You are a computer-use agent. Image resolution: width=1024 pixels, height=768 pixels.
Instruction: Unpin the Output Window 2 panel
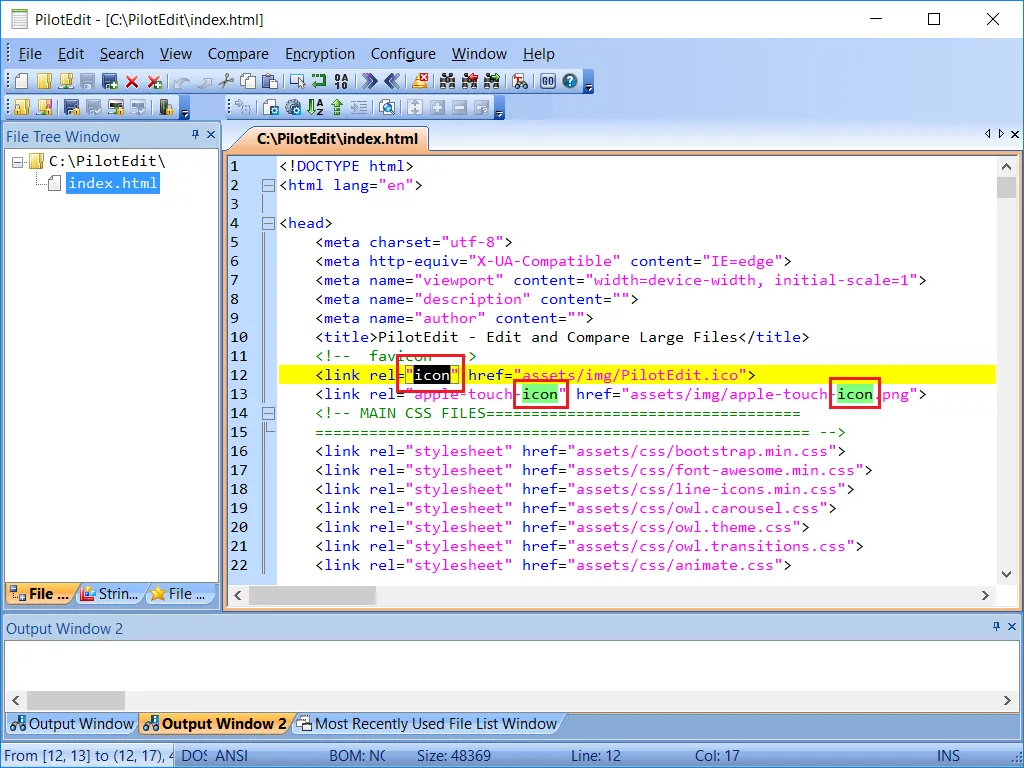click(x=997, y=627)
